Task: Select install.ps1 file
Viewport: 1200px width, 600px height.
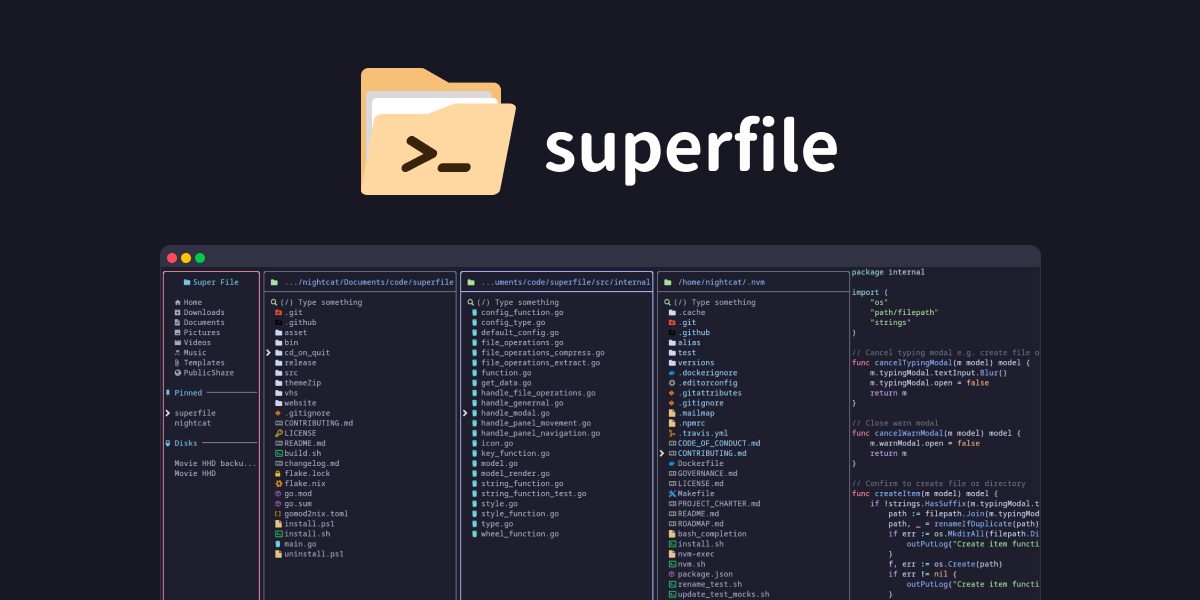Action: (304, 523)
